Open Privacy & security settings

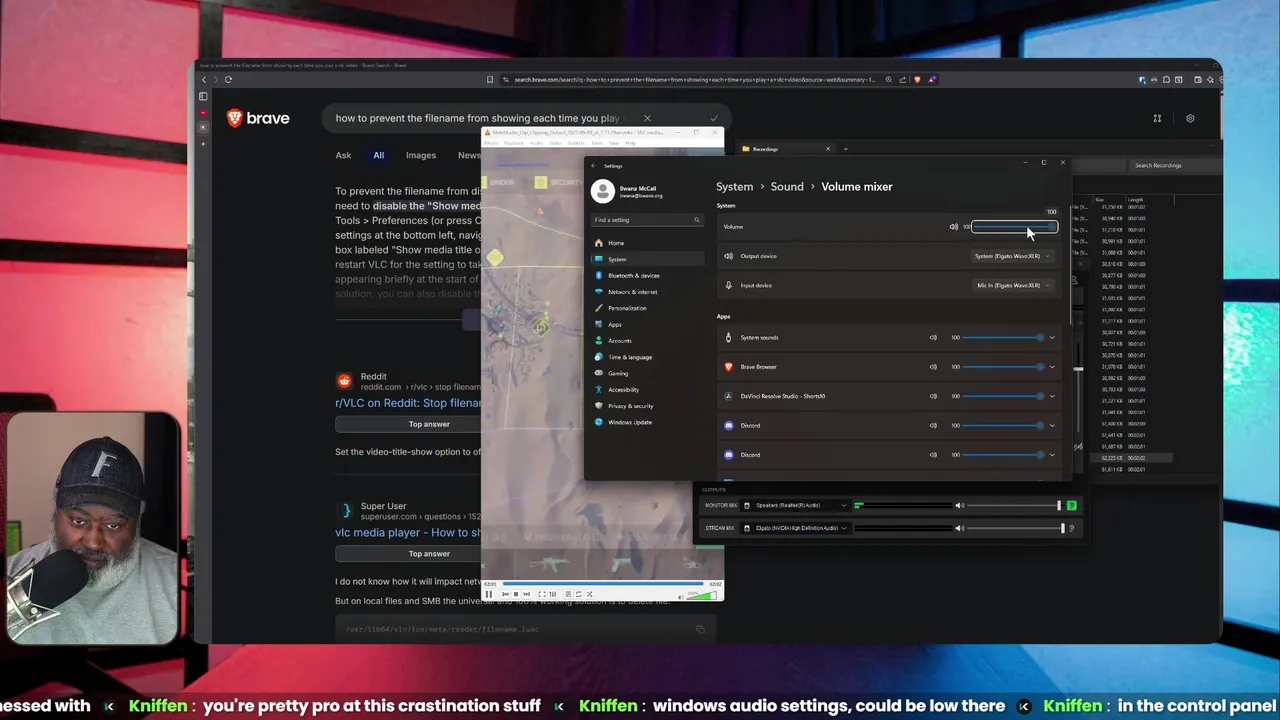[646, 406]
